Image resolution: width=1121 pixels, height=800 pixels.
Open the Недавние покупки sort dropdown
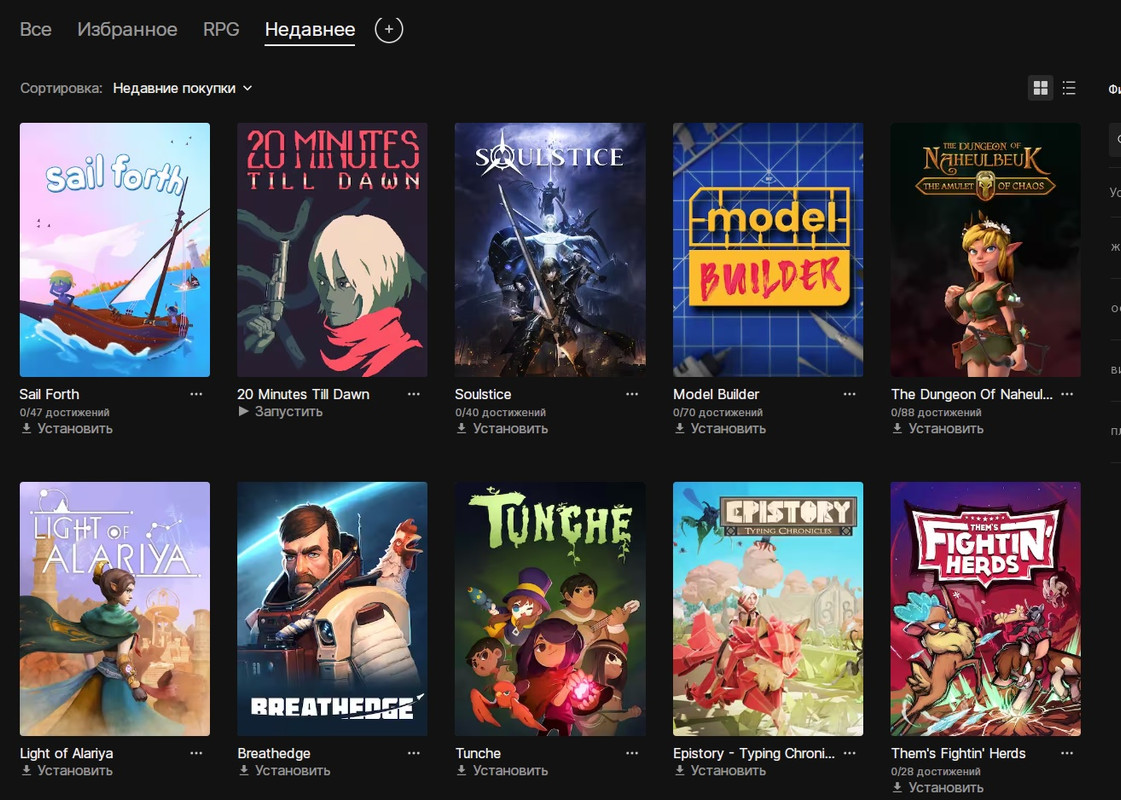[x=183, y=88]
